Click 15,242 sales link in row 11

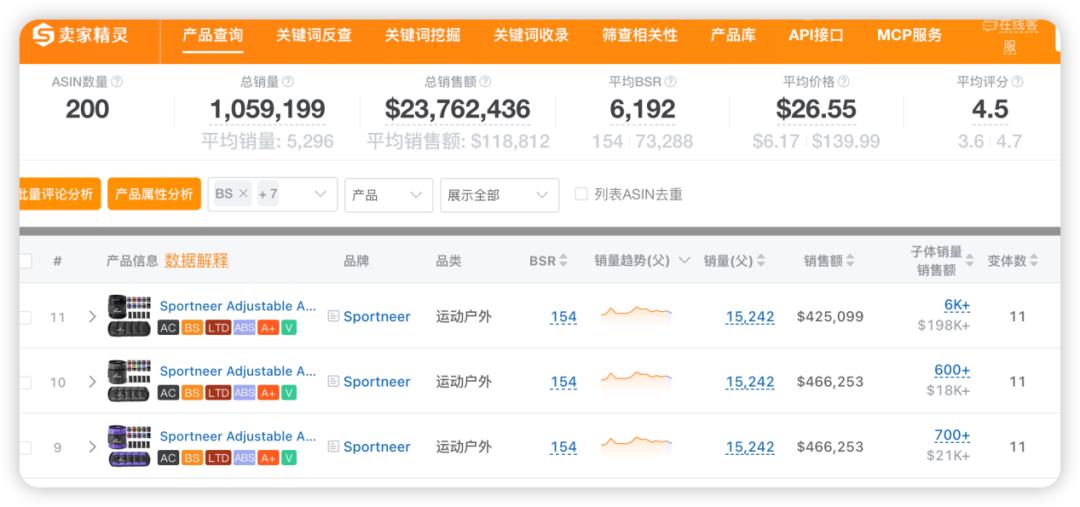(750, 317)
